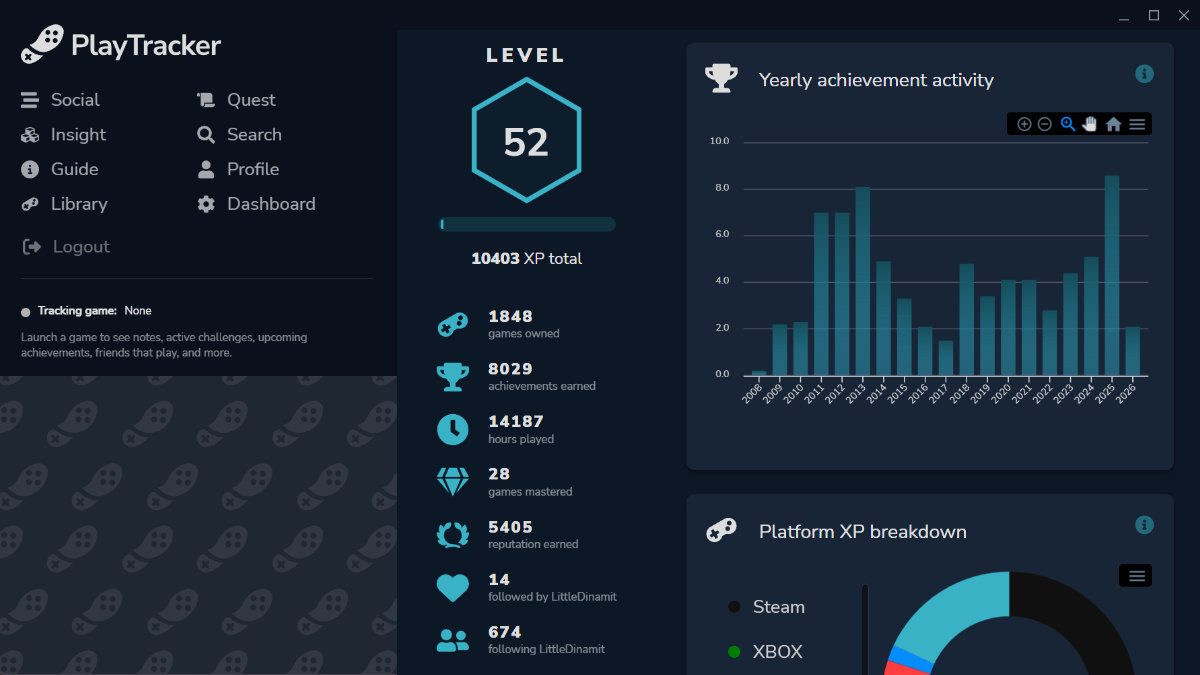This screenshot has height=675, width=1200.
Task: Click the Dashboard gear icon
Action: tap(206, 204)
